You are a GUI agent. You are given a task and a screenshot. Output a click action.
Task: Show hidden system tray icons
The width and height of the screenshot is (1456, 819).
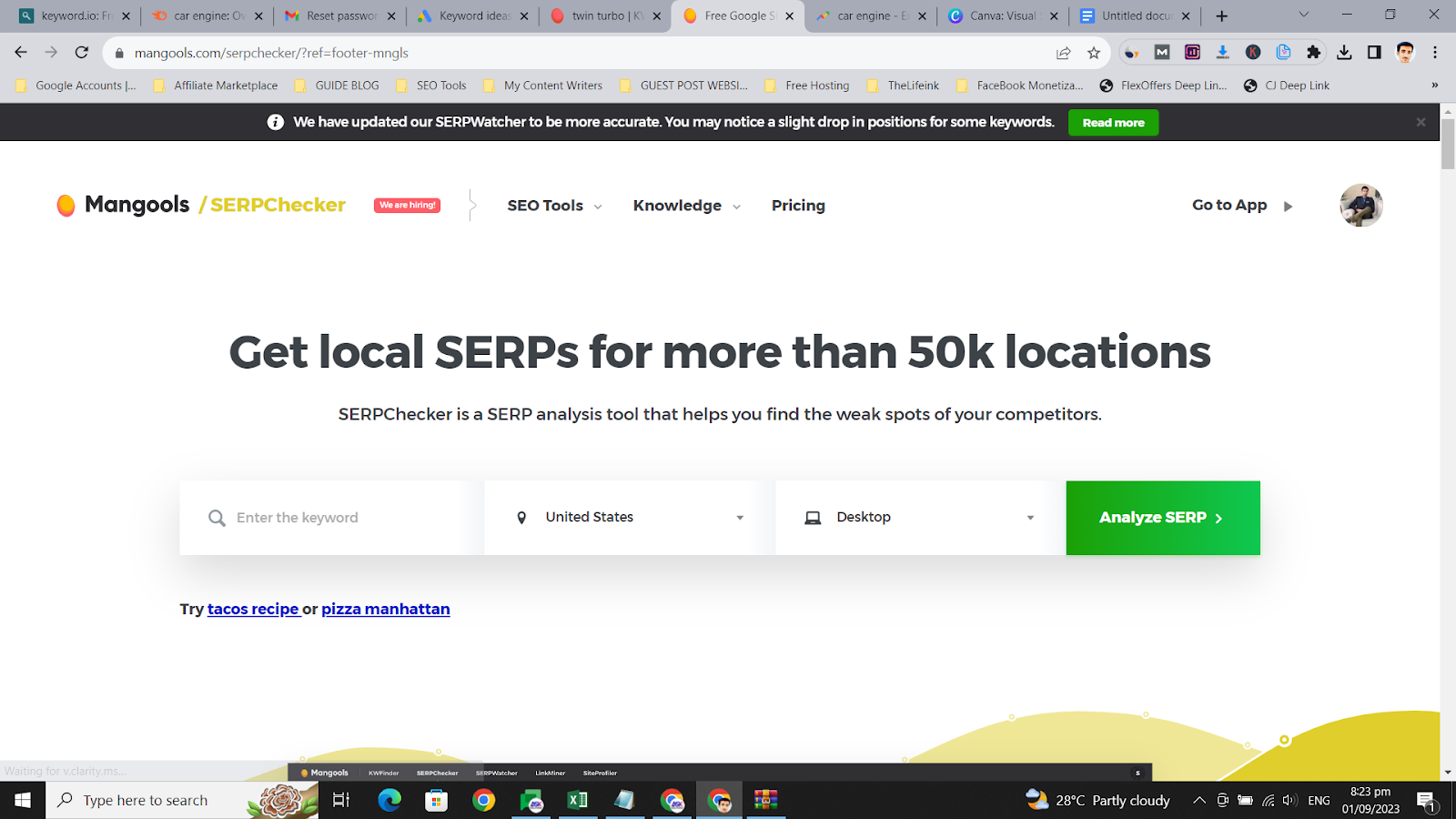pos(1199,801)
